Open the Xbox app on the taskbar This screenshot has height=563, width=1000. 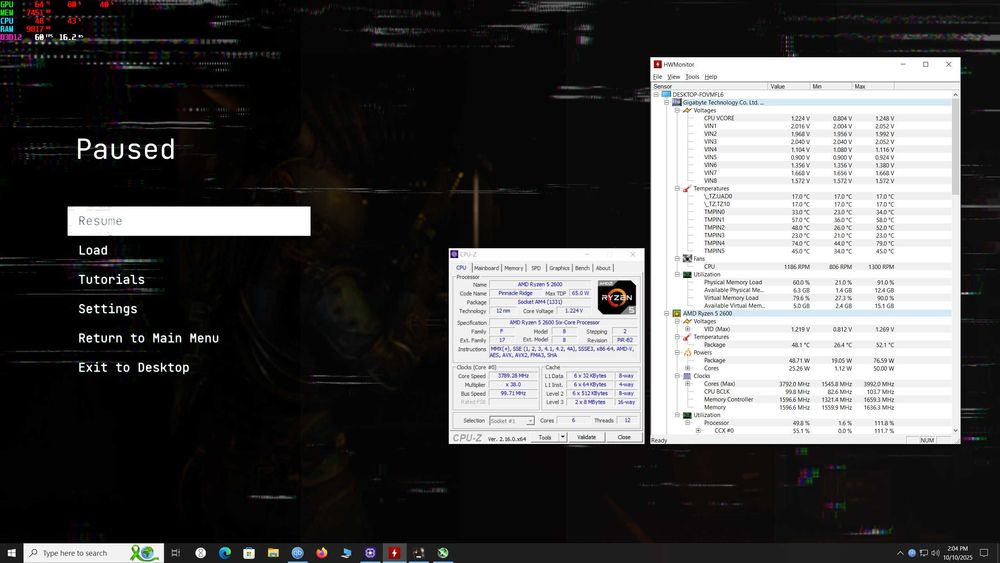pyautogui.click(x=443, y=553)
